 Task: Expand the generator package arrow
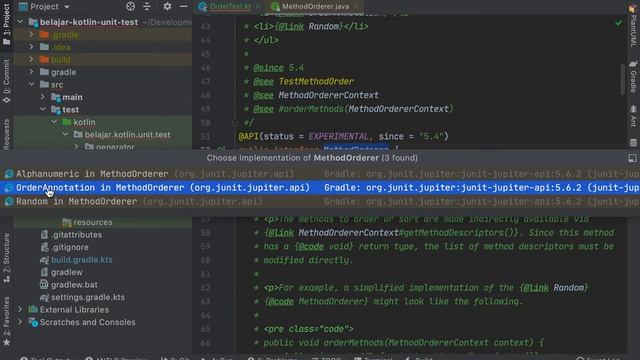[77, 147]
